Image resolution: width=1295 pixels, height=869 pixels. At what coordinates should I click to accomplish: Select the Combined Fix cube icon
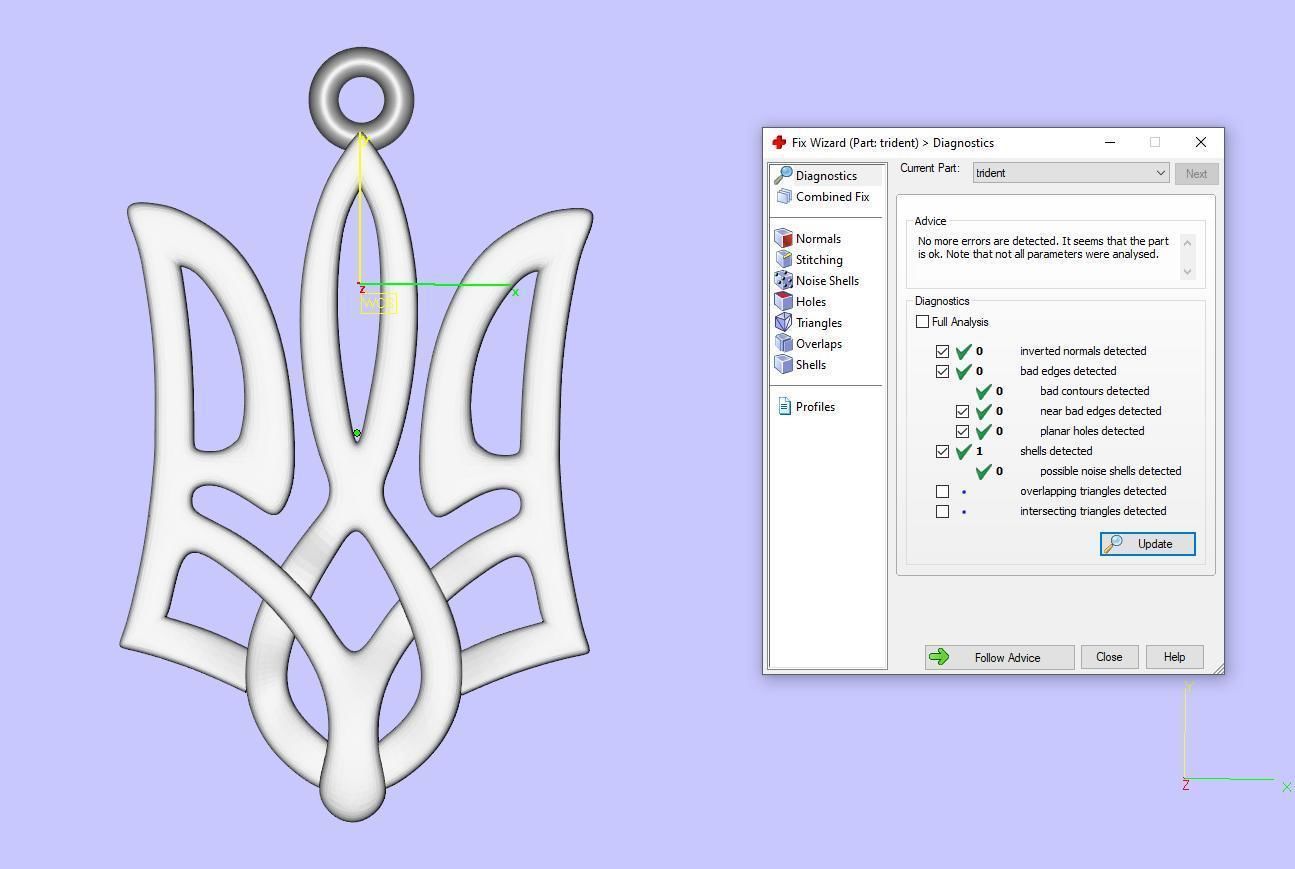click(x=784, y=197)
